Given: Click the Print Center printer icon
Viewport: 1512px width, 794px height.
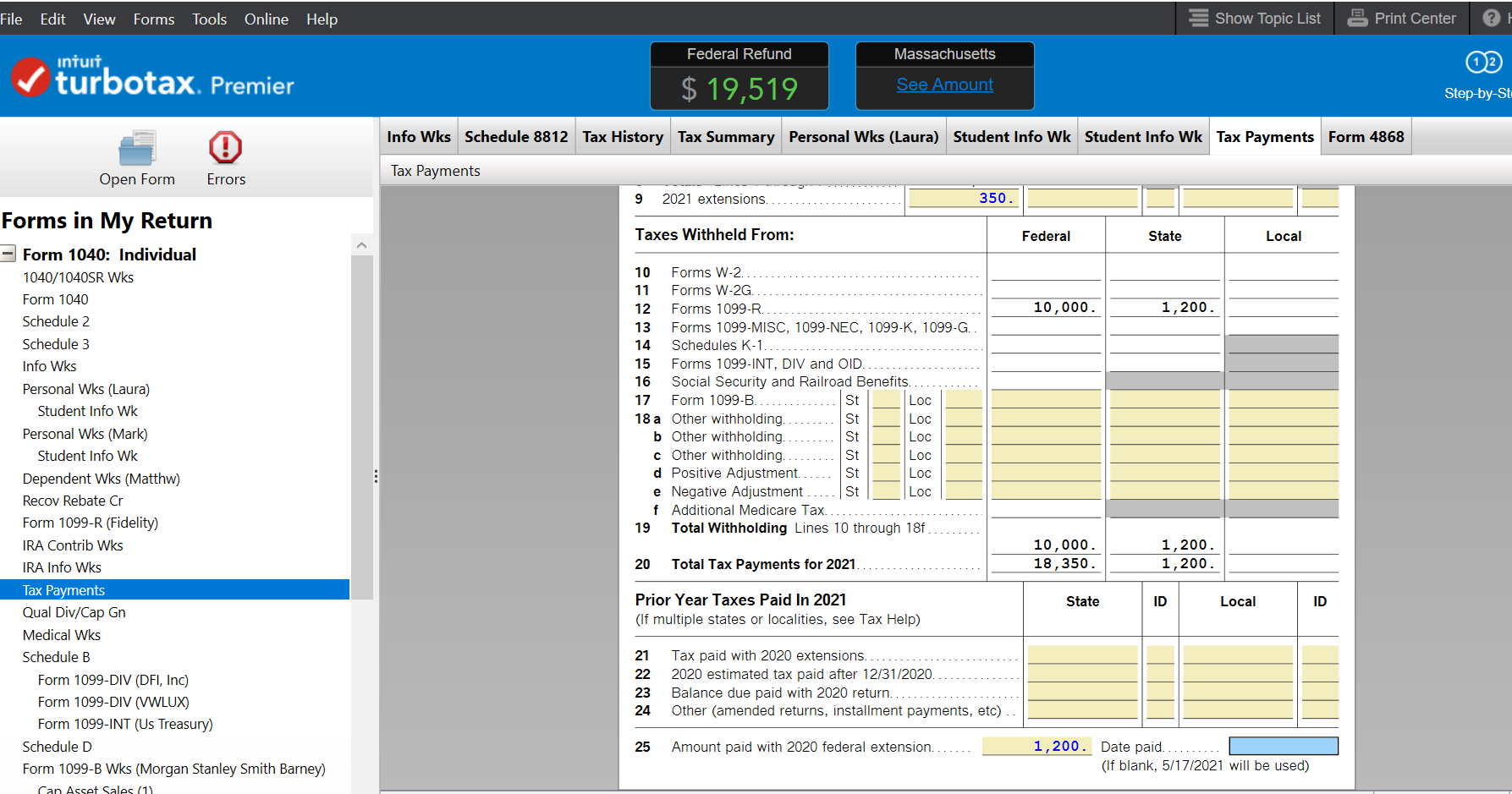Looking at the screenshot, I should pos(1357,18).
